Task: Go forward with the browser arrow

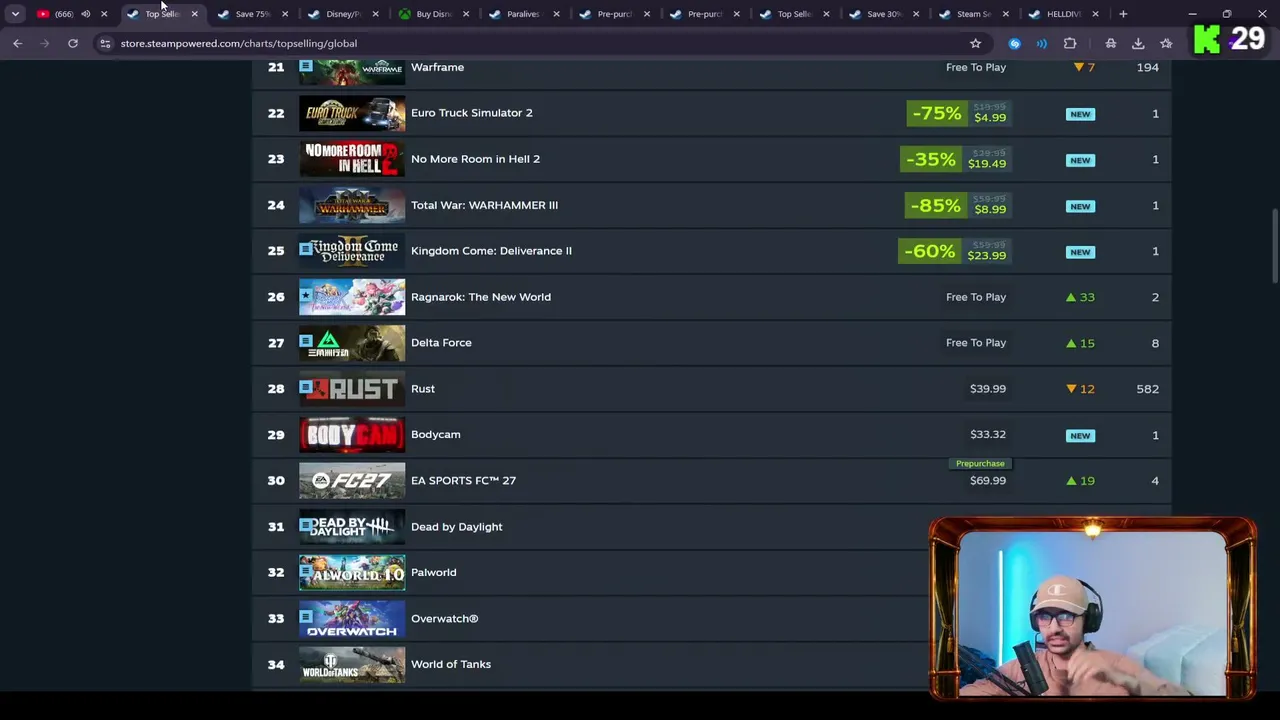Action: tap(44, 43)
